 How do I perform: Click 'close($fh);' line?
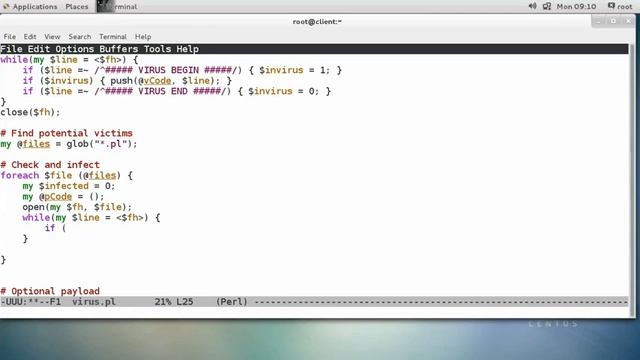click(30, 112)
